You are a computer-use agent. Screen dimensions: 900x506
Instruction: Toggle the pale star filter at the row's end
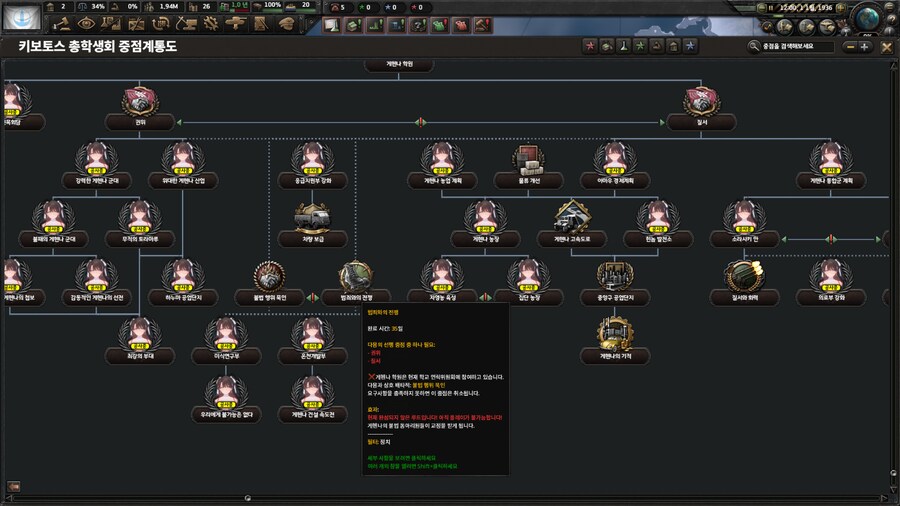click(690, 46)
